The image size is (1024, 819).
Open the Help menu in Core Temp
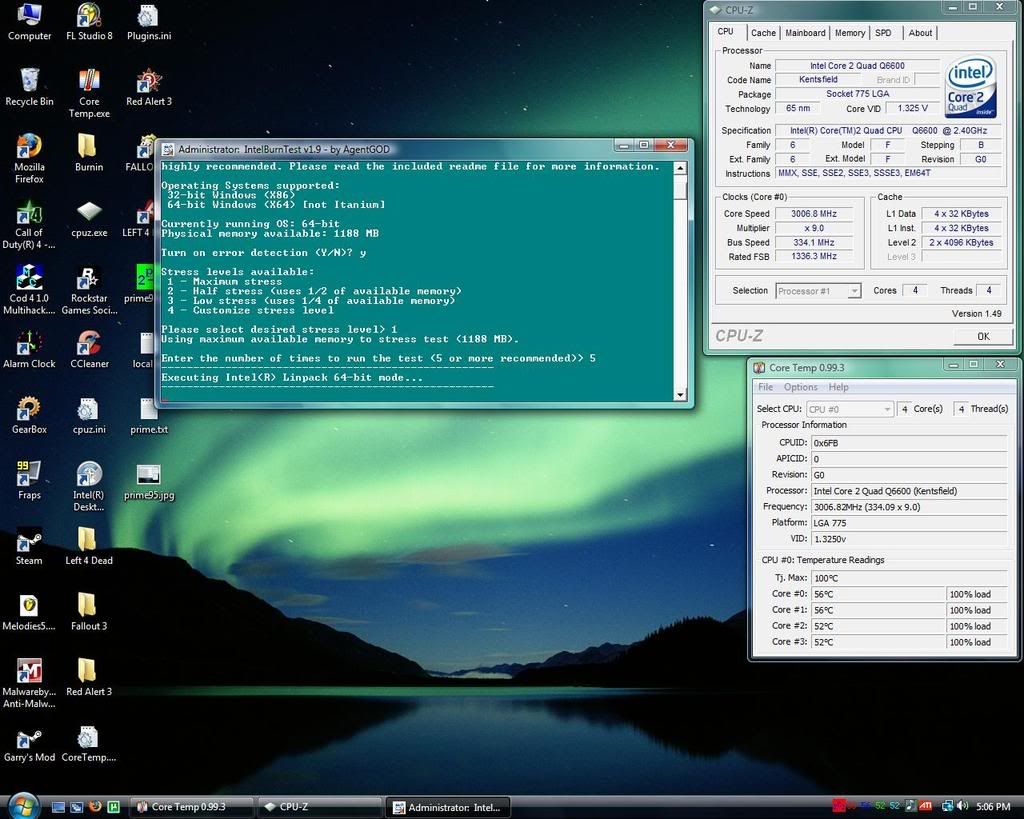point(839,387)
